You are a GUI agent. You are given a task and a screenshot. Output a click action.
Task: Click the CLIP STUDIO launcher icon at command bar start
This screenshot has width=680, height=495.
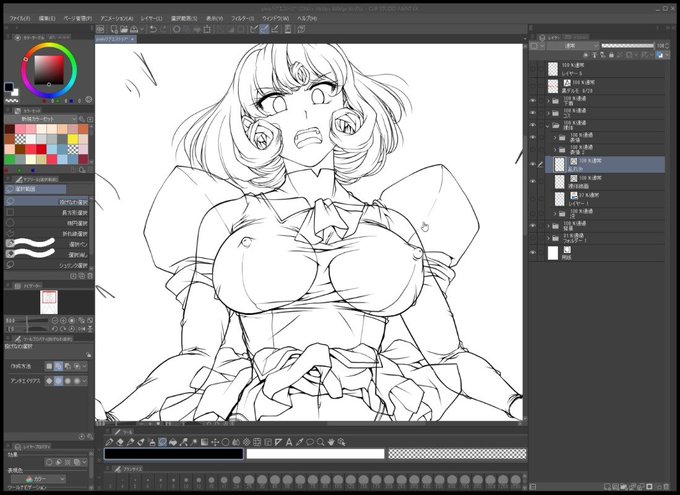click(100, 29)
